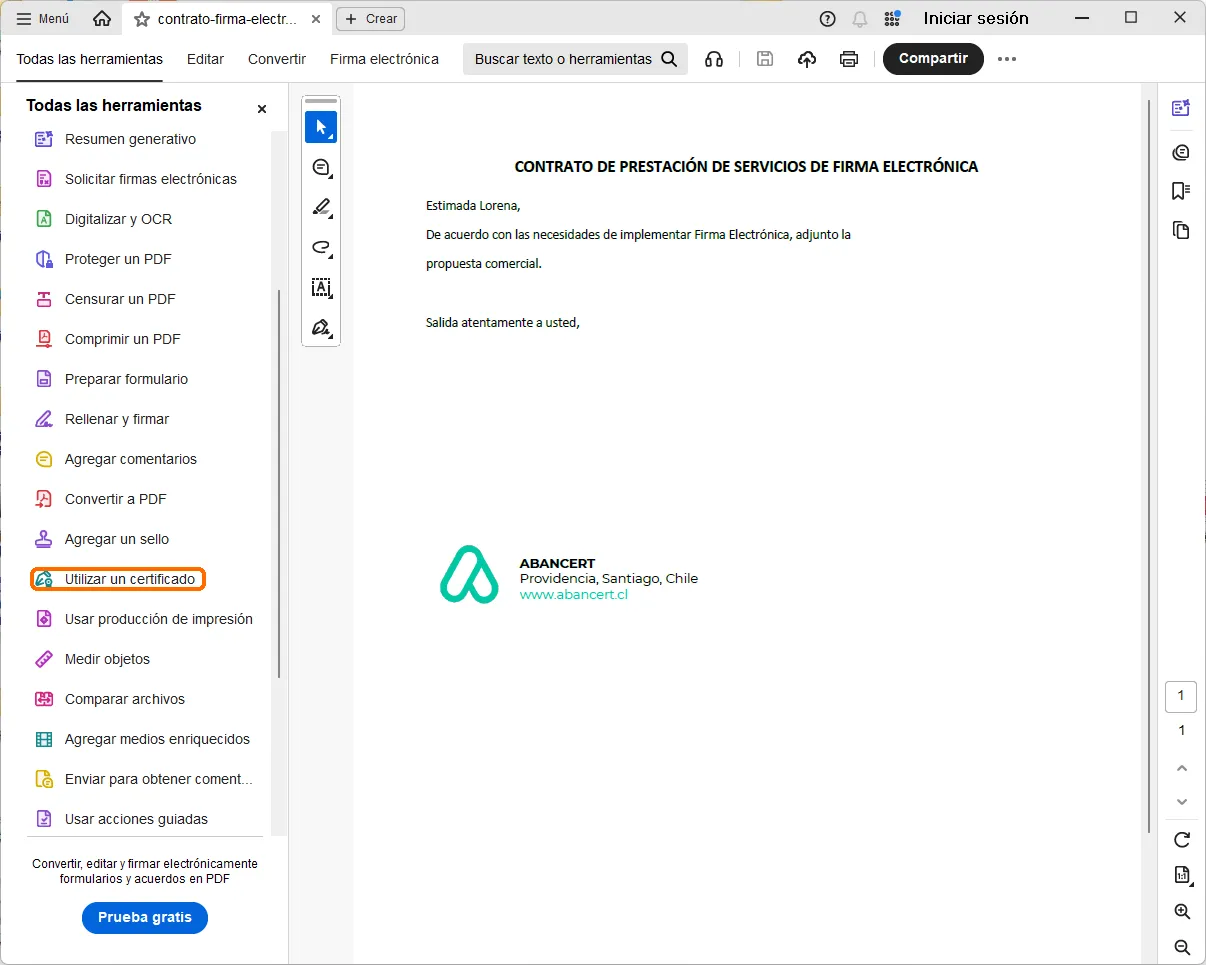This screenshot has height=965, width=1206.
Task: Expand the highlighter pen tool options
Action: point(321,208)
